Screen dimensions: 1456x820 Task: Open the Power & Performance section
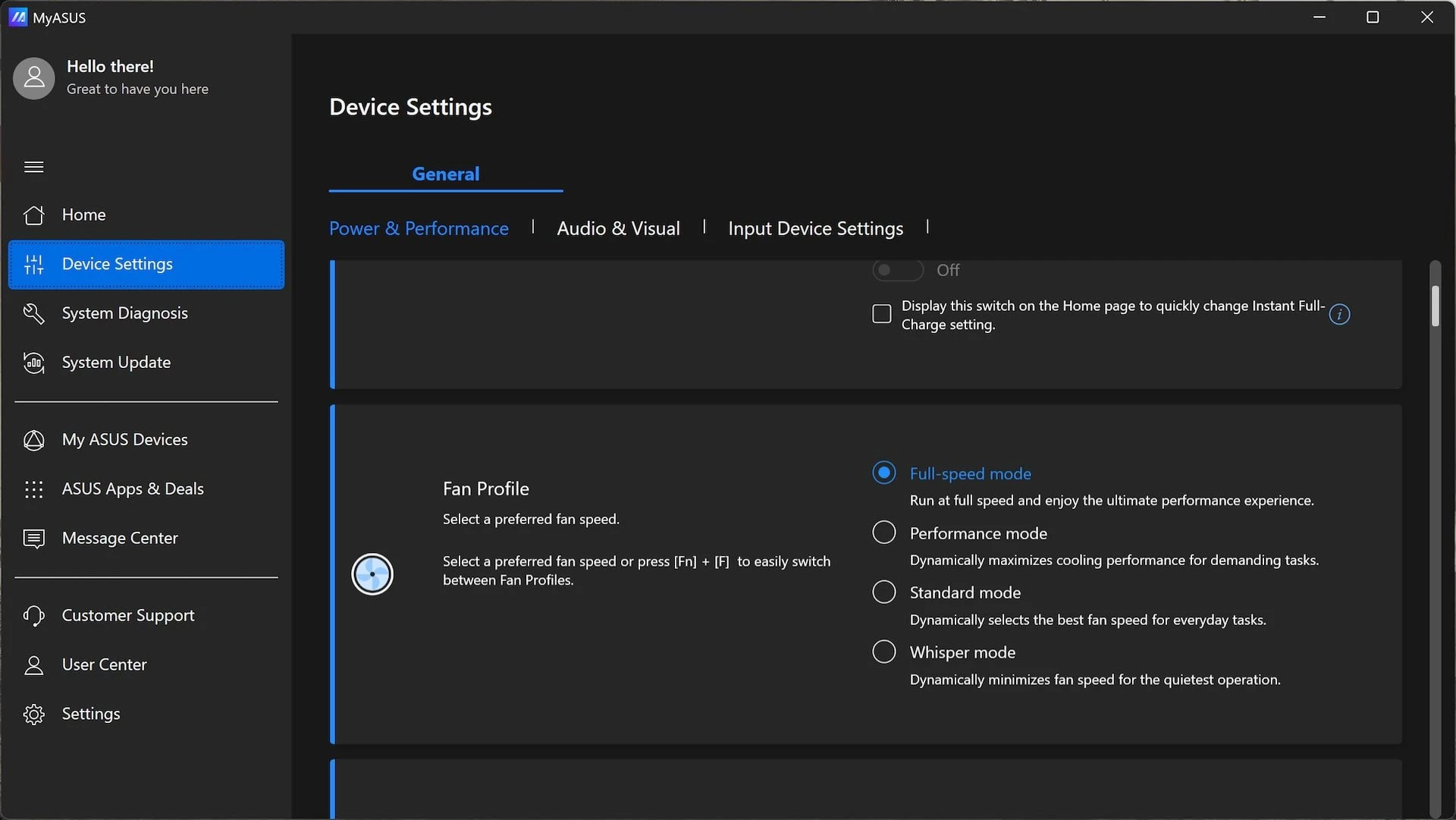point(419,228)
